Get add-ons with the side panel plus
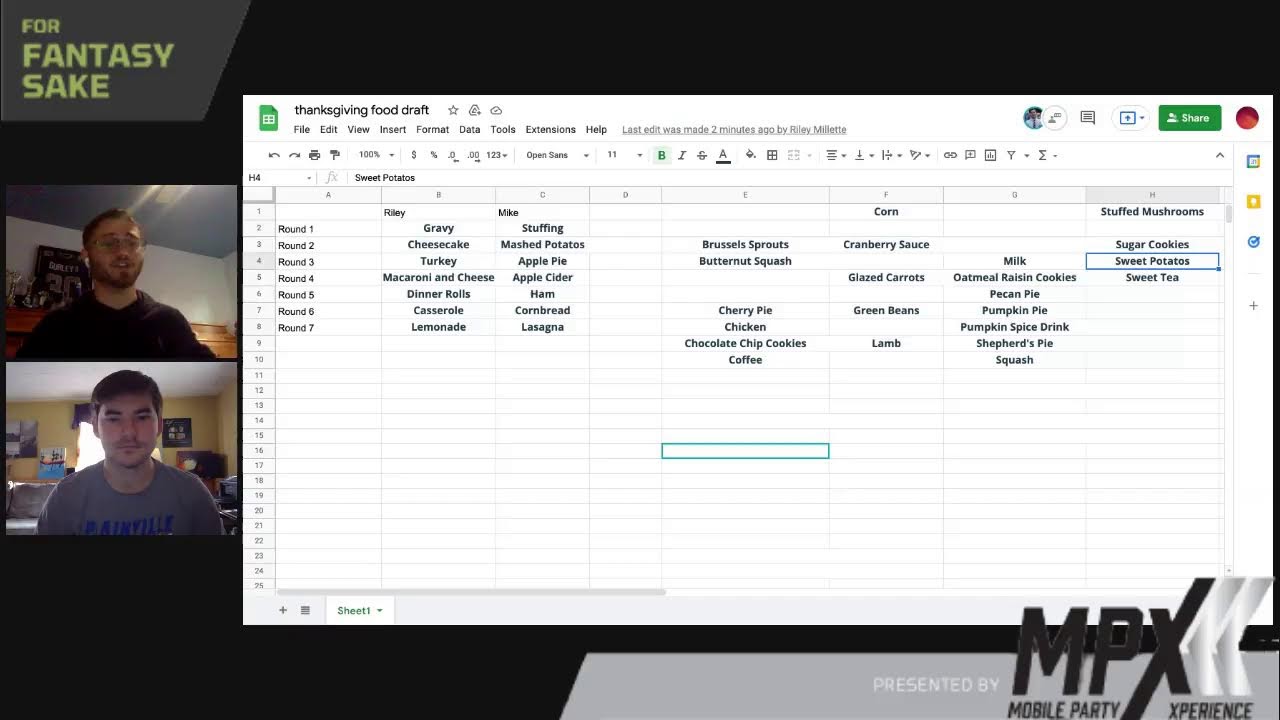The height and width of the screenshot is (720, 1280). point(1253,305)
